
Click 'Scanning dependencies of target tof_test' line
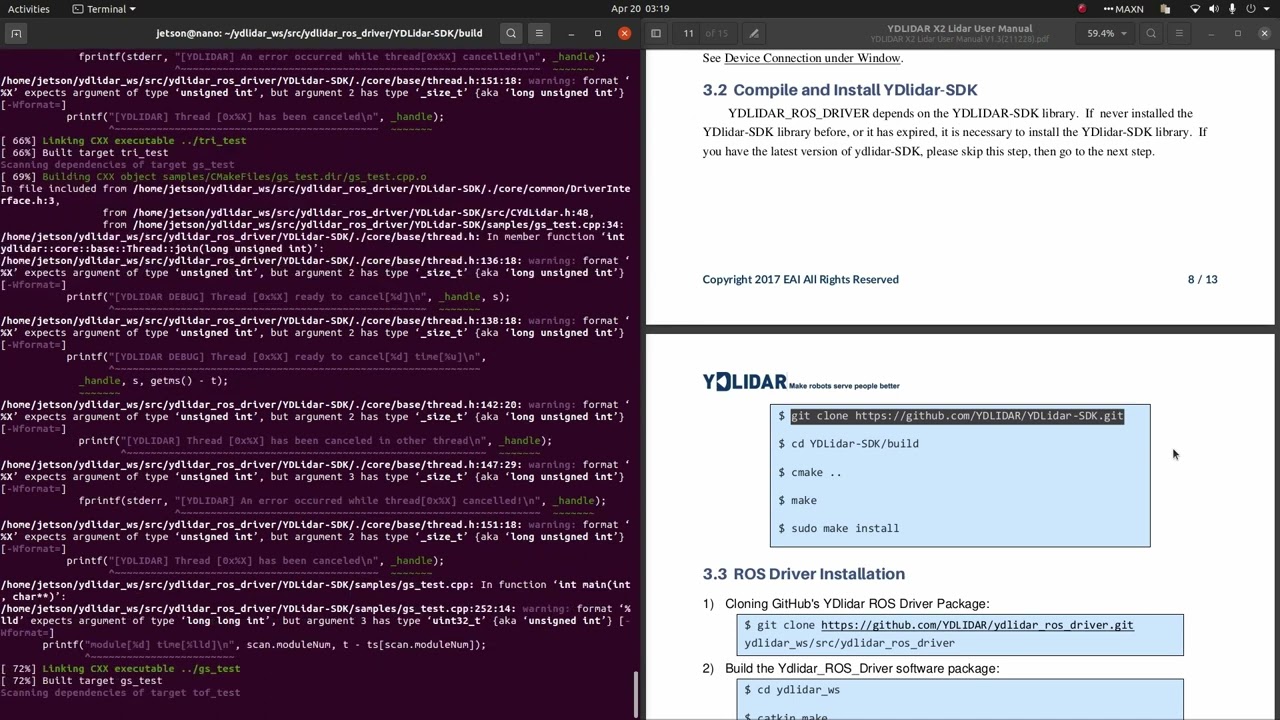(120, 693)
